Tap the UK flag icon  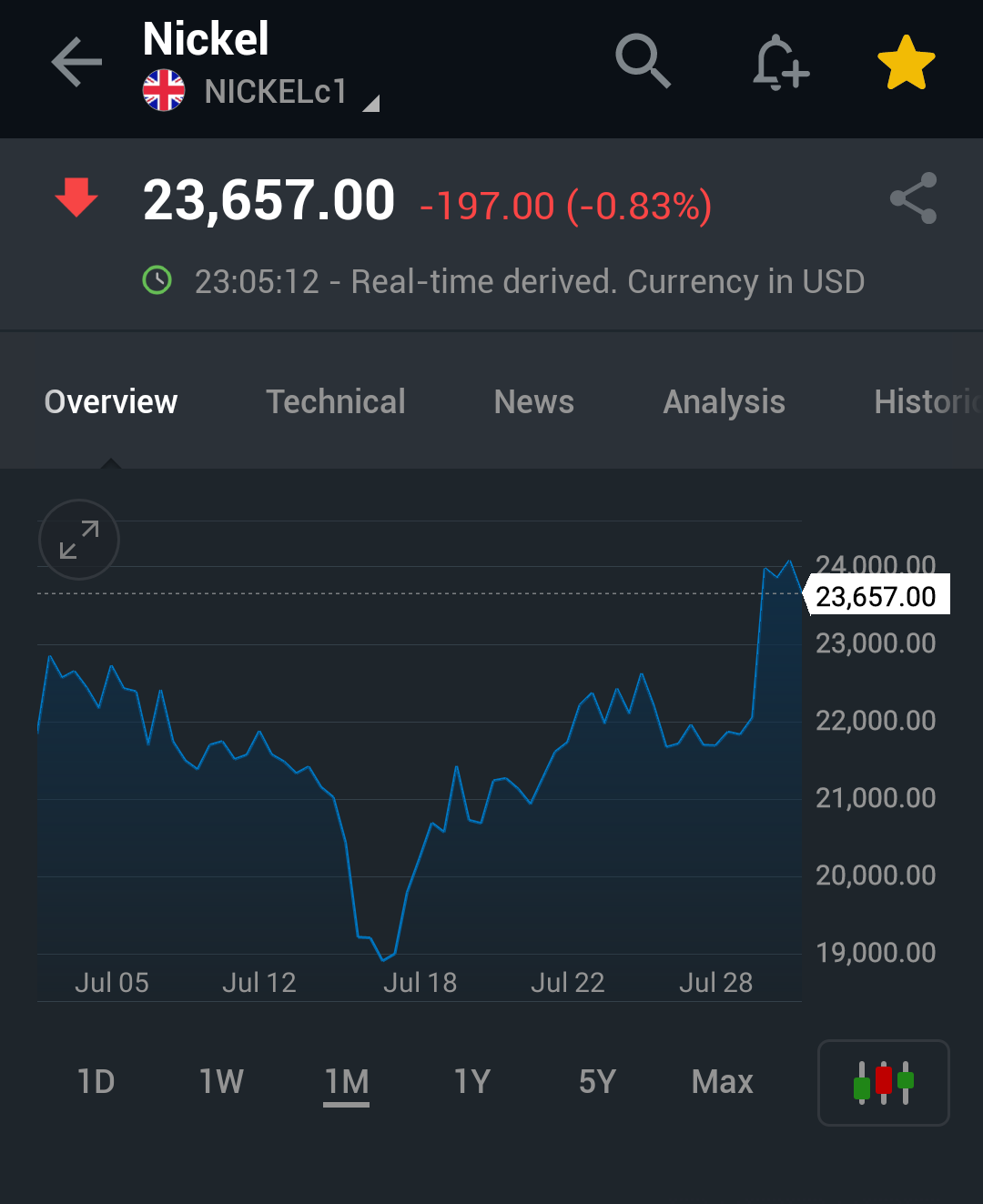click(164, 91)
